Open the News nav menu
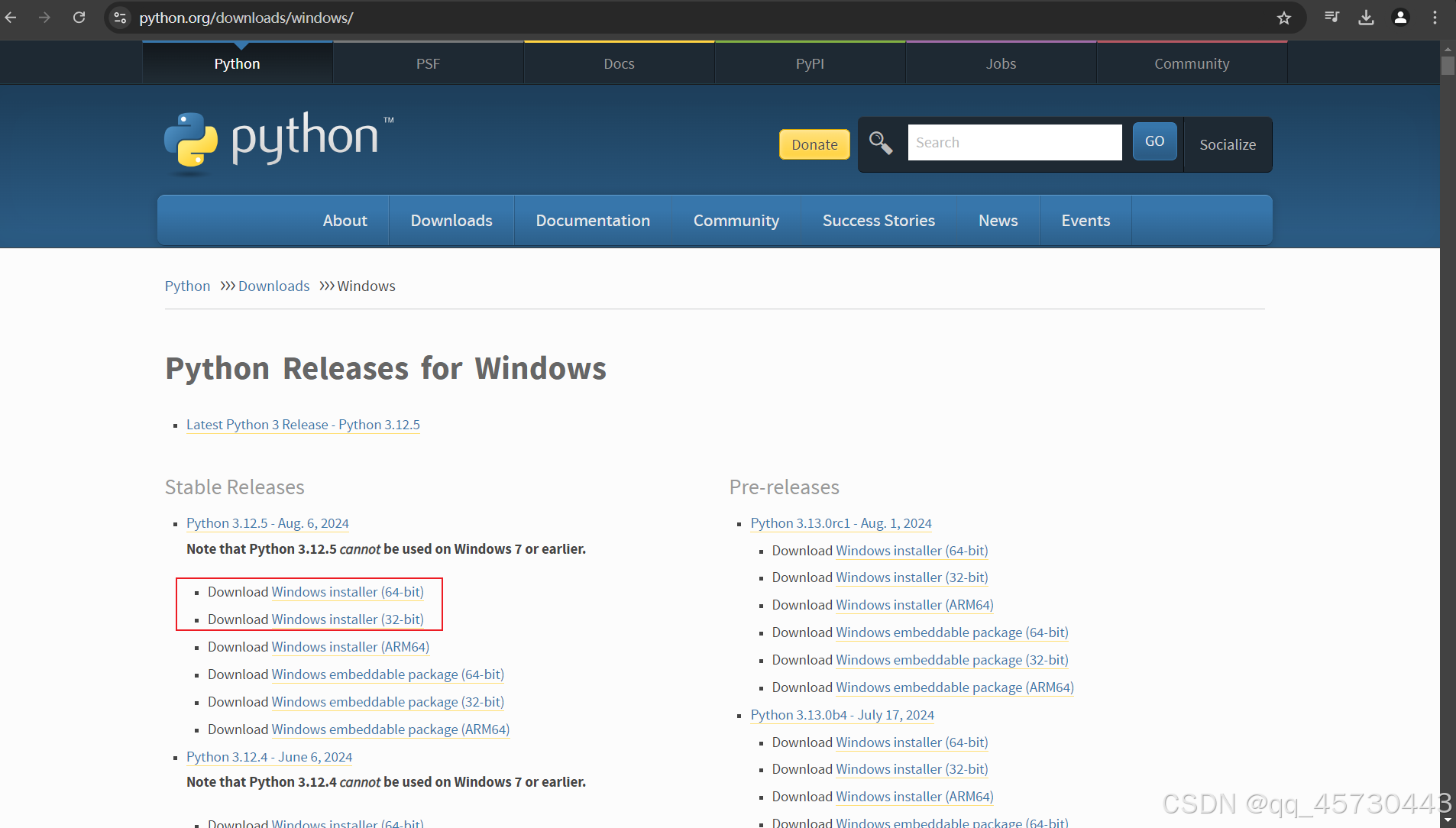The height and width of the screenshot is (828, 1456). coord(998,220)
